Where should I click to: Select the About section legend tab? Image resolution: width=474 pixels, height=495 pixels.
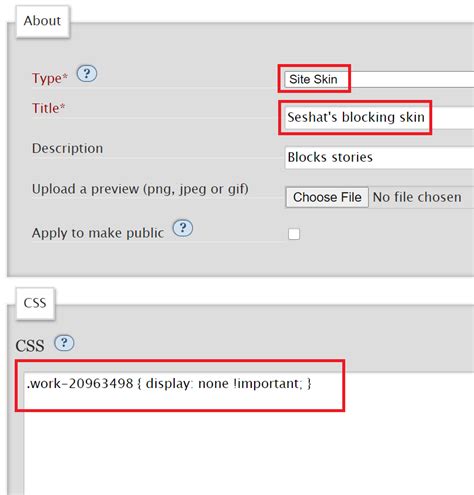tap(42, 21)
